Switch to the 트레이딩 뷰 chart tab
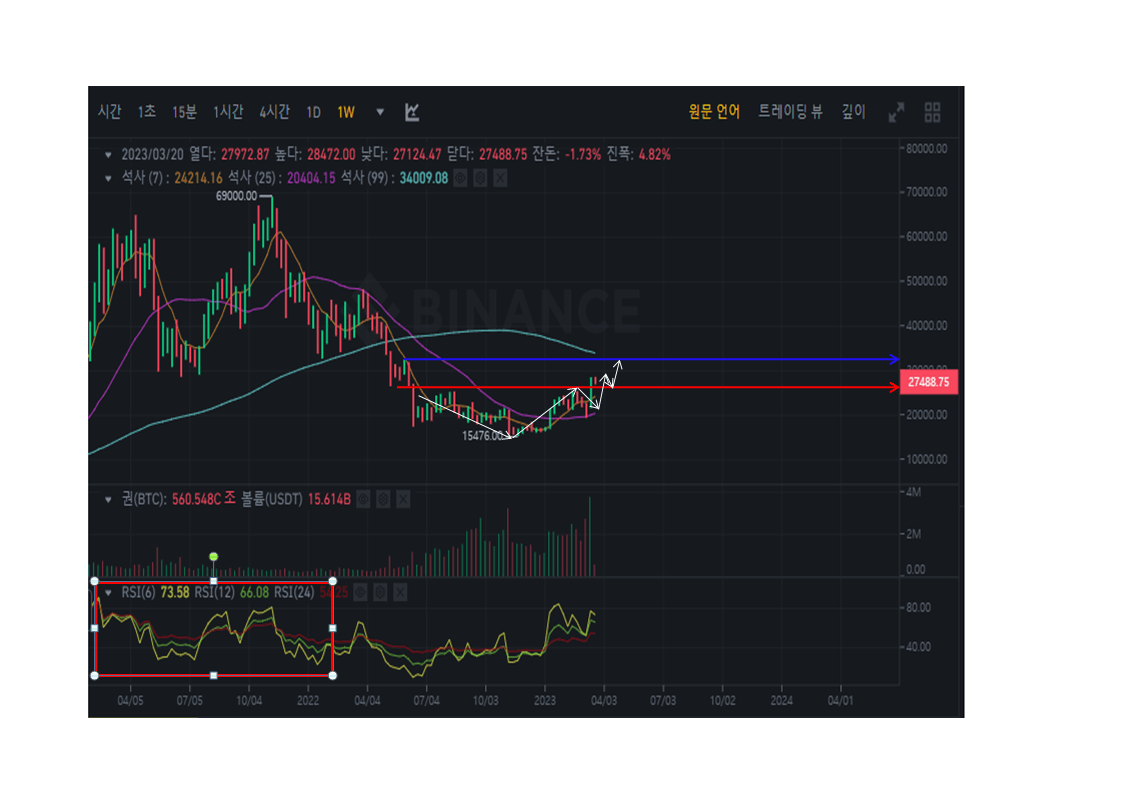 pos(790,112)
